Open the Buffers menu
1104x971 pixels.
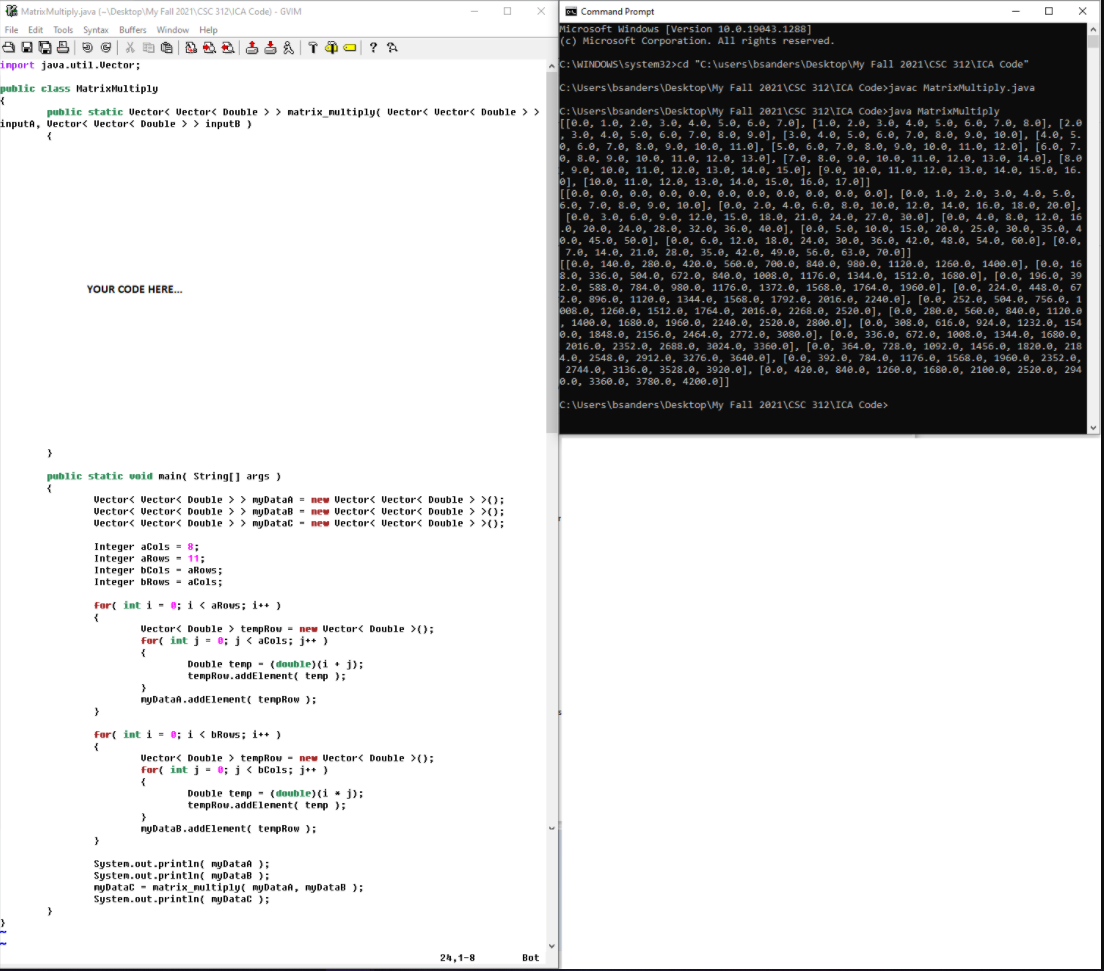[x=135, y=29]
